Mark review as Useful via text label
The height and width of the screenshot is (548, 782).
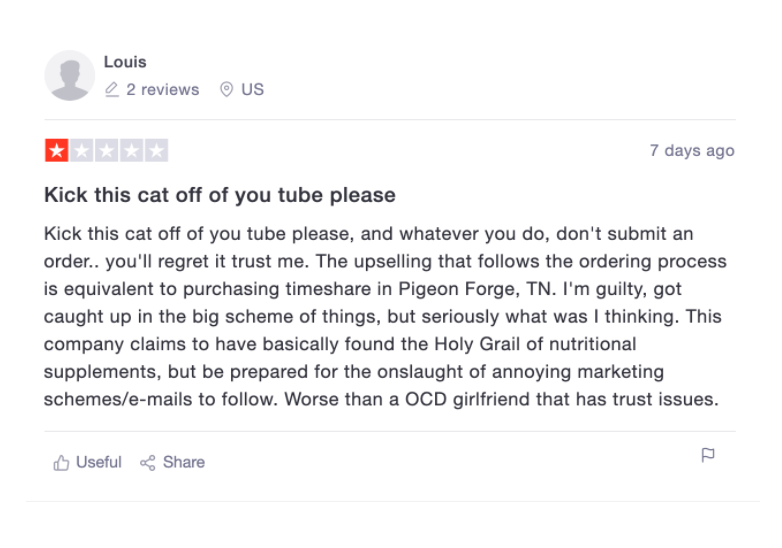click(x=99, y=463)
